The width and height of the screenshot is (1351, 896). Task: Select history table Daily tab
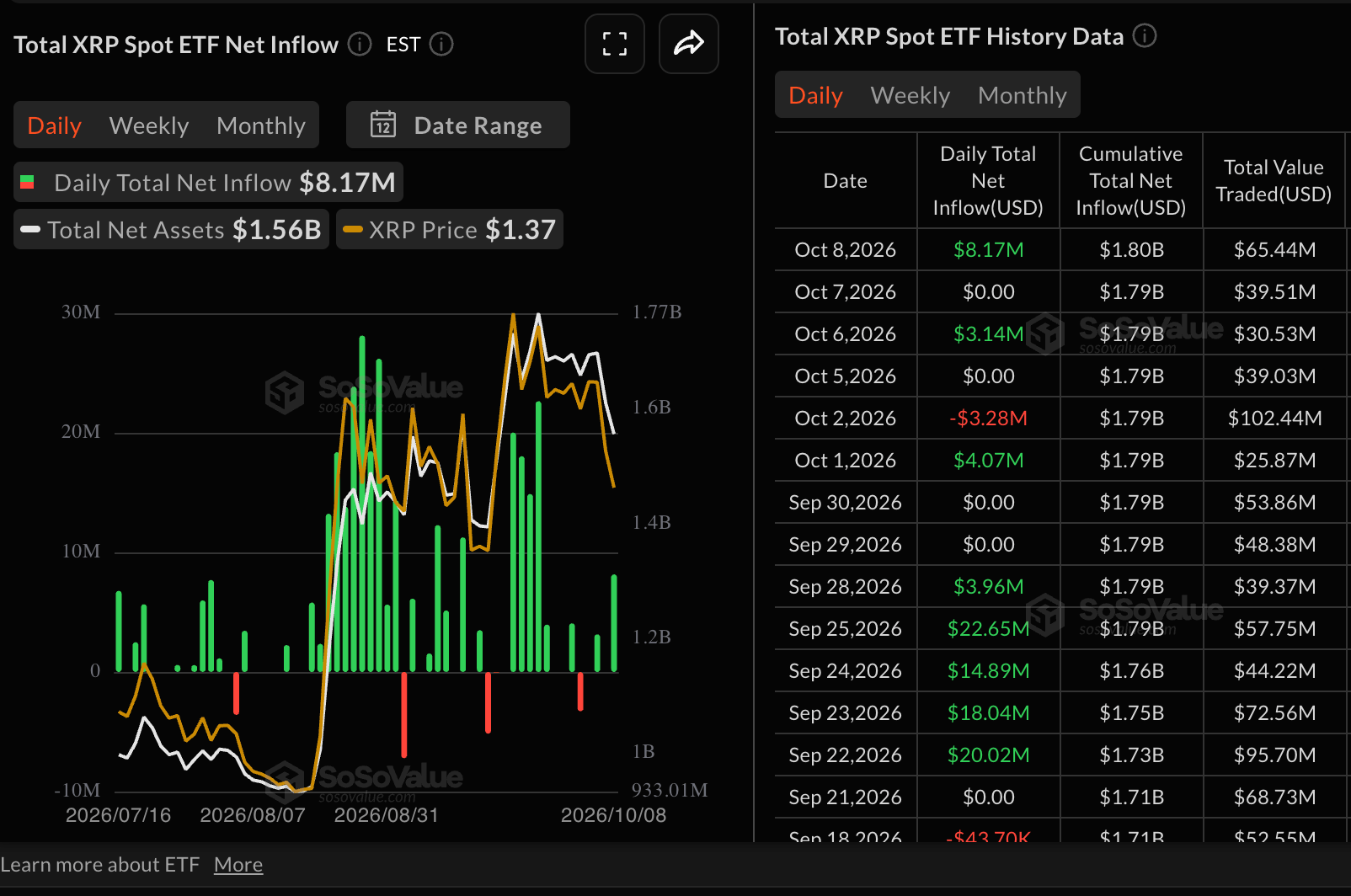click(816, 95)
